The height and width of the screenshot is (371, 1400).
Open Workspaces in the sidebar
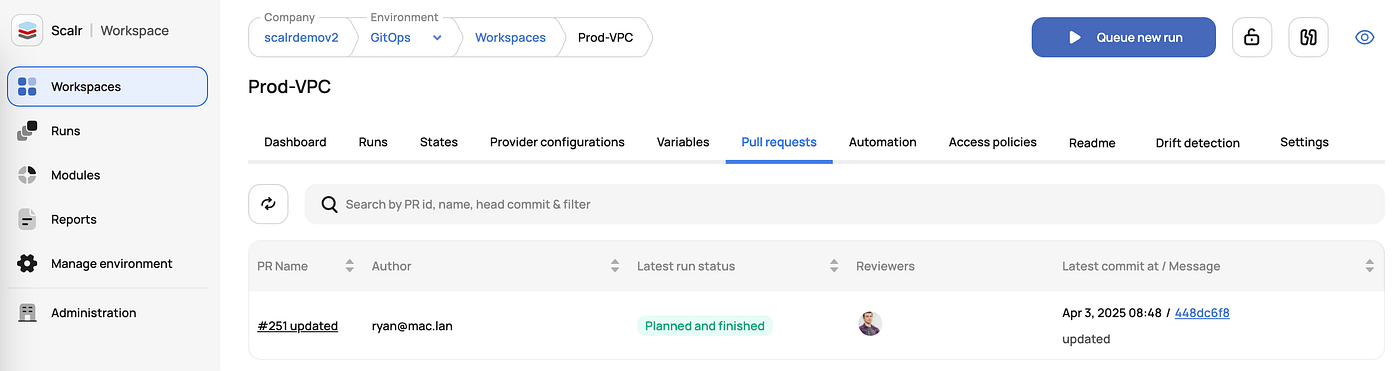pyautogui.click(x=107, y=87)
